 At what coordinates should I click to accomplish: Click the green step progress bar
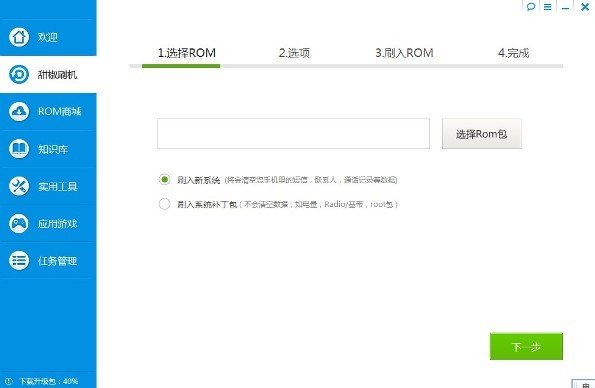click(x=181, y=66)
